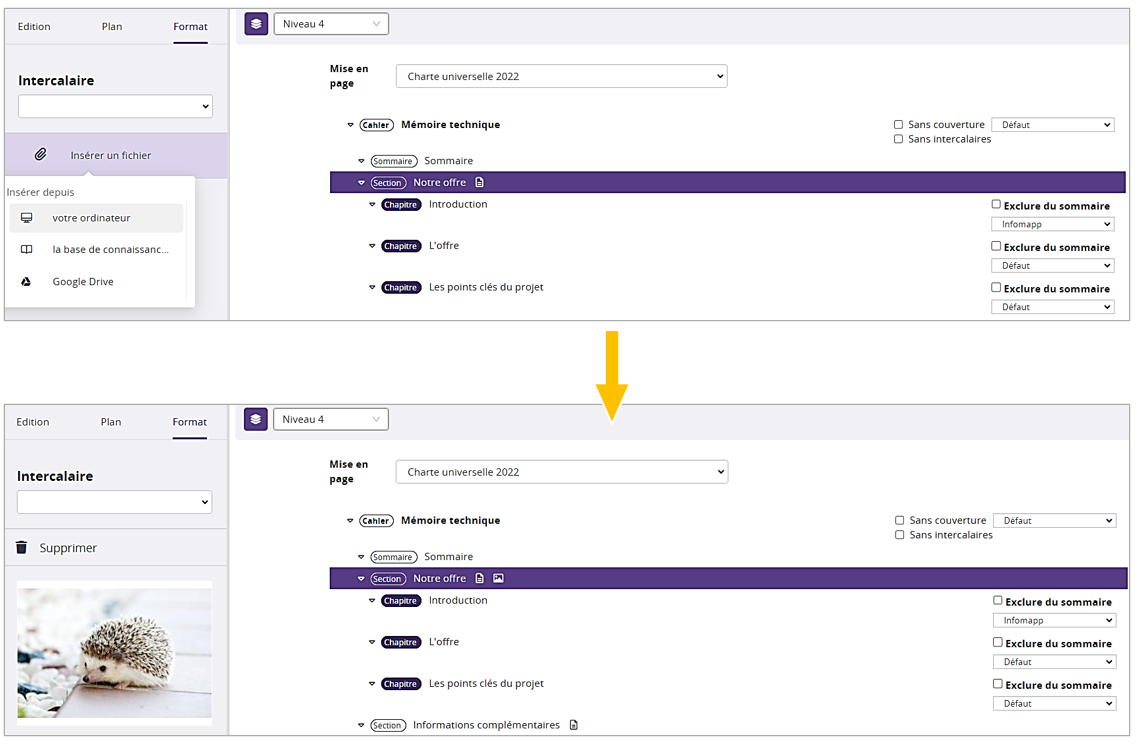Click the book icon for la base de connaissance
The height and width of the screenshot is (746, 1141).
27,250
